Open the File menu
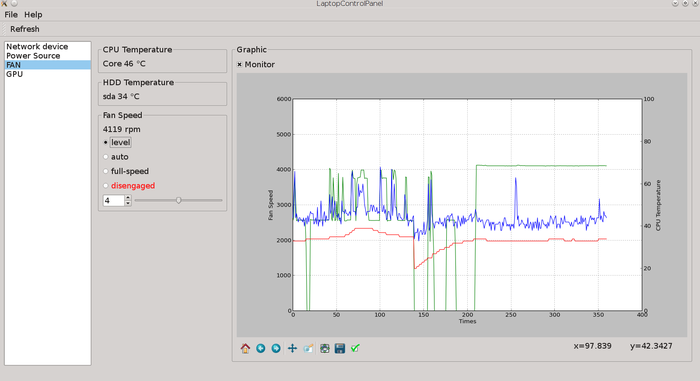The width and height of the screenshot is (700, 381). point(11,15)
